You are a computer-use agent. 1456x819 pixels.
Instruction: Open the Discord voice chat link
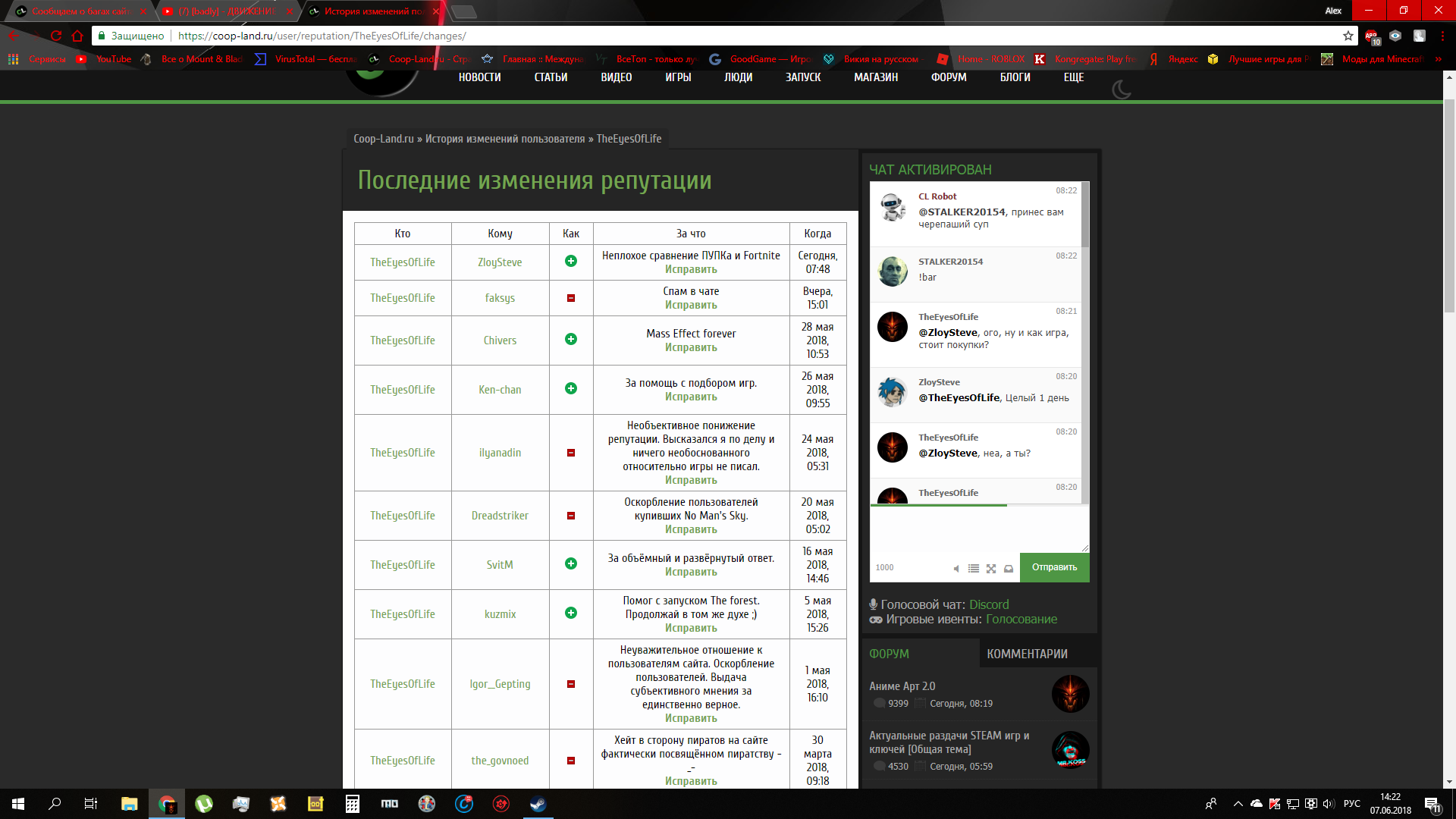coord(989,604)
